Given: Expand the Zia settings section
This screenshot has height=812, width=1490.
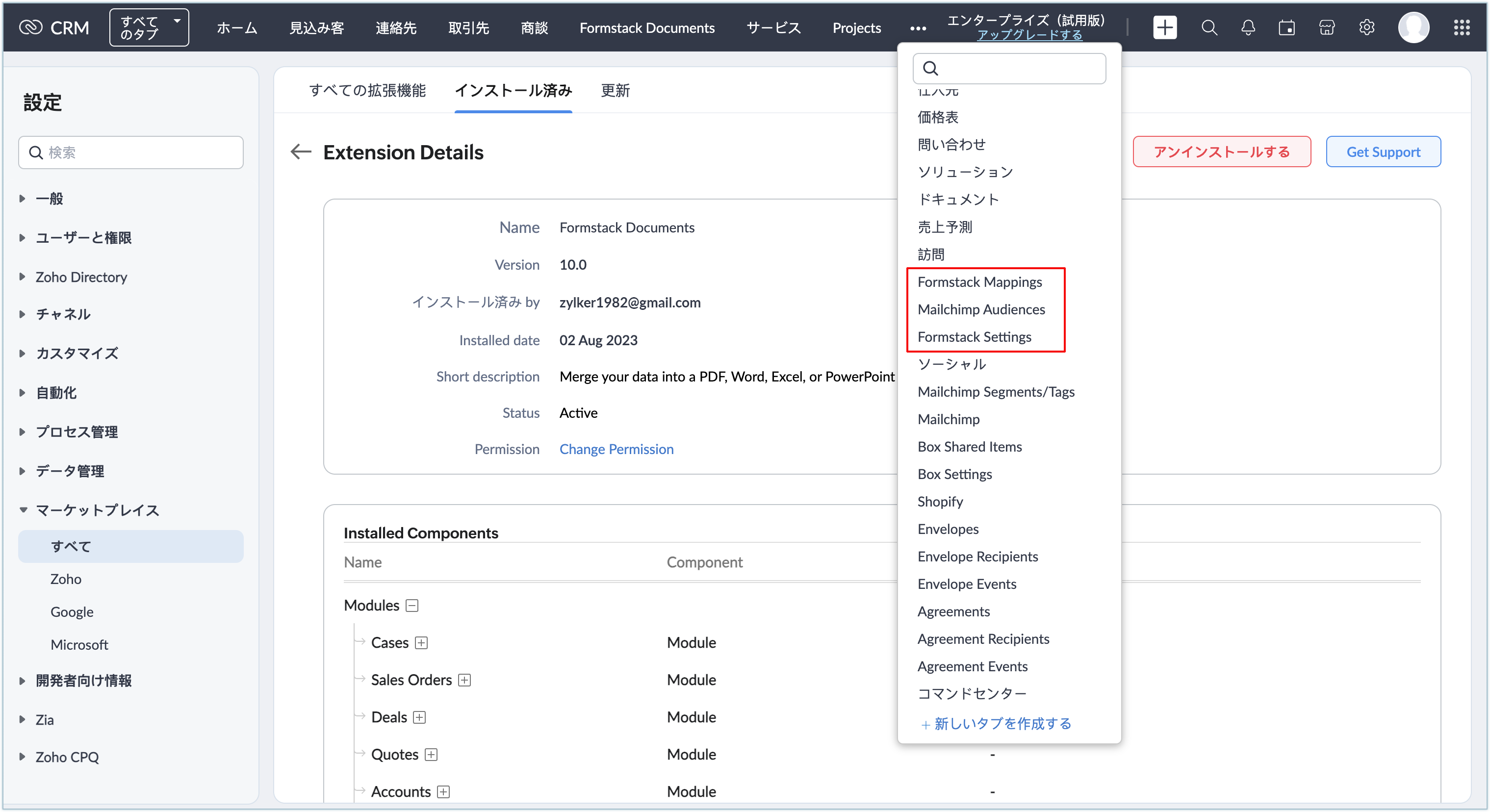Looking at the screenshot, I should pyautogui.click(x=22, y=719).
